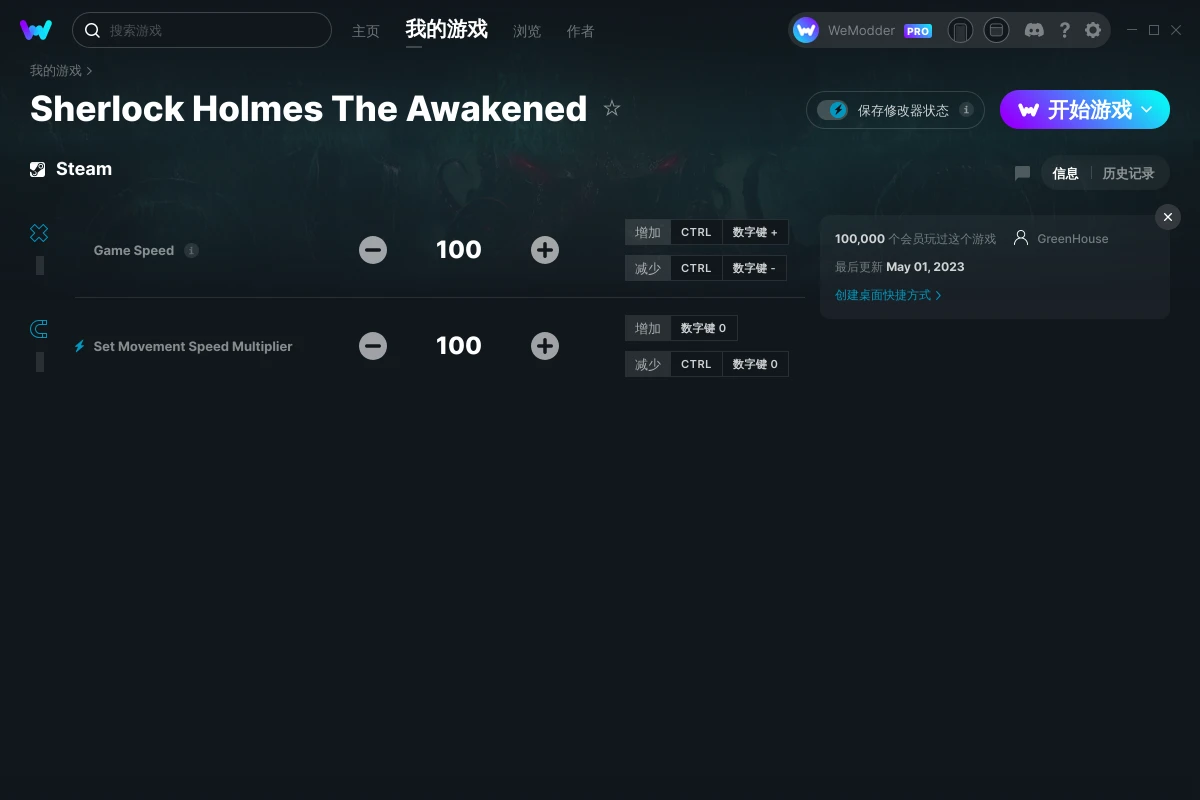Image resolution: width=1200 pixels, height=800 pixels.
Task: Click the 搜索游戏 search field
Action: [x=202, y=30]
